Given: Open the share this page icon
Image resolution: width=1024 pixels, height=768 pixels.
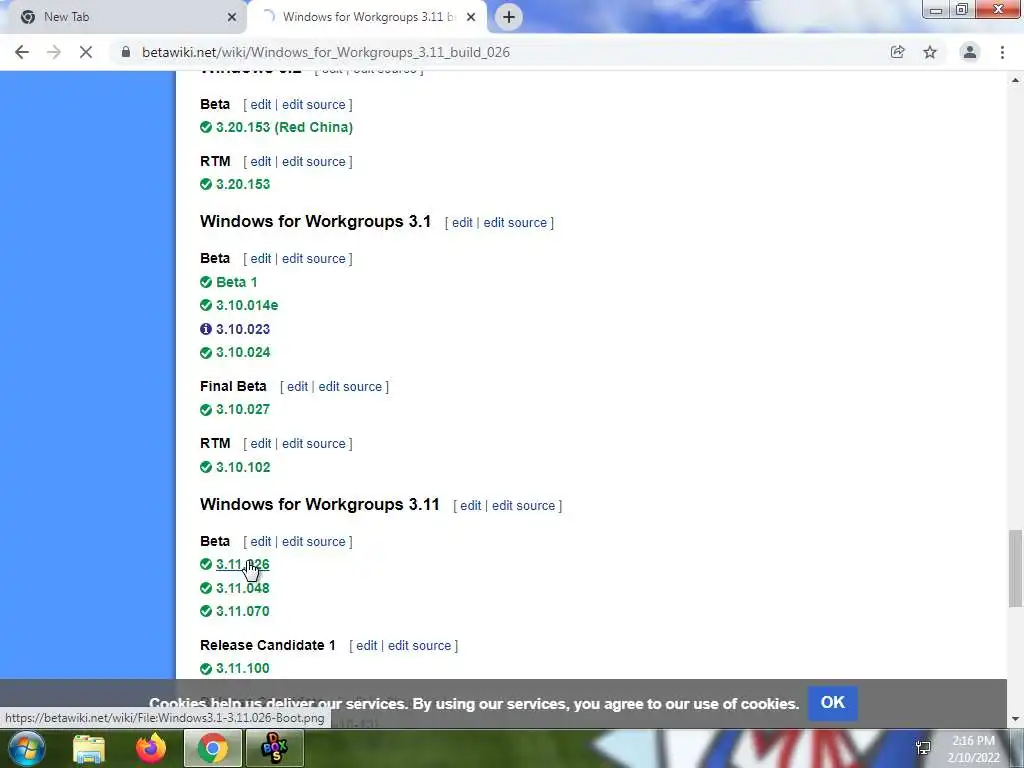Looking at the screenshot, I should tap(897, 52).
